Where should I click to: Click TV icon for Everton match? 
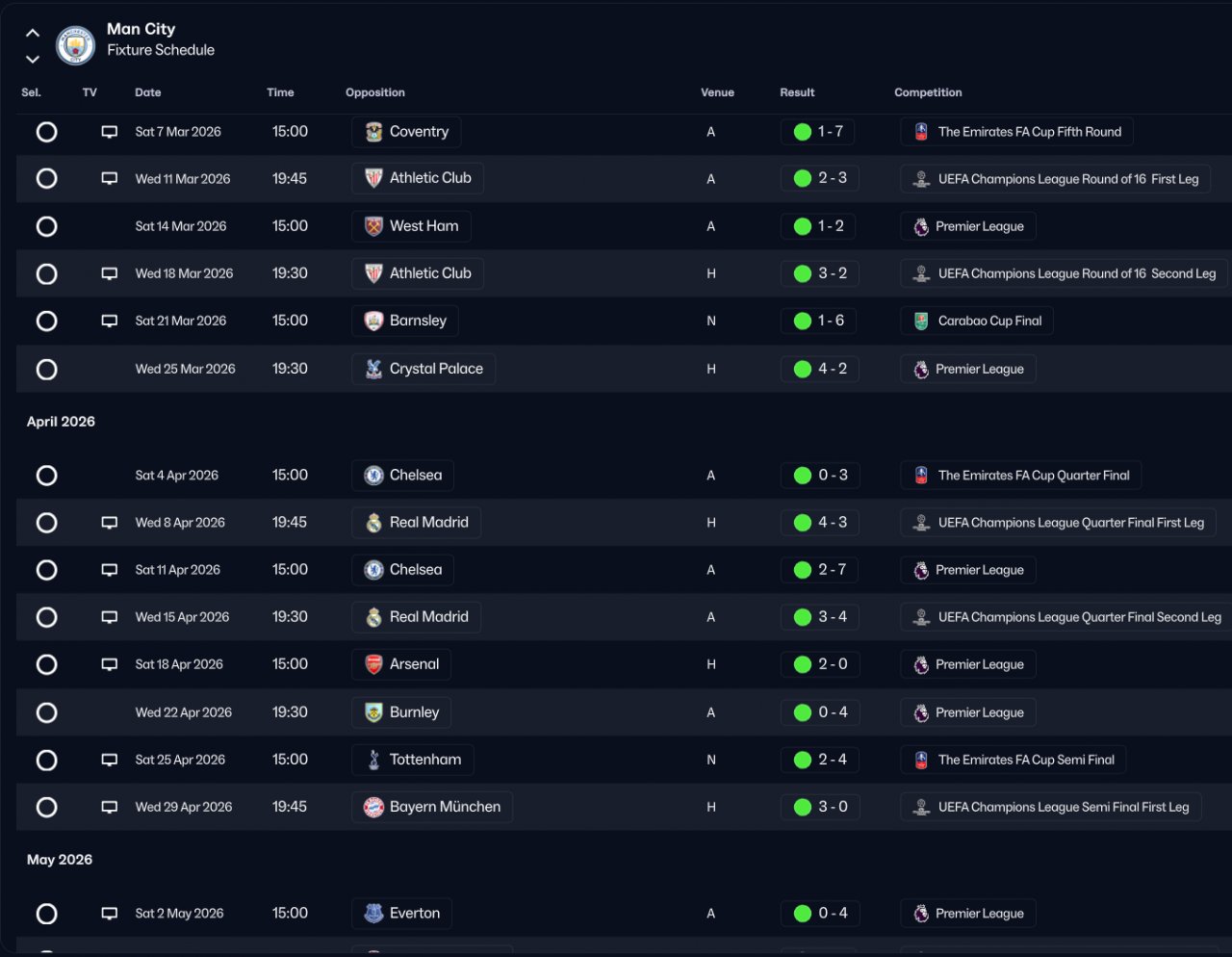coord(110,914)
